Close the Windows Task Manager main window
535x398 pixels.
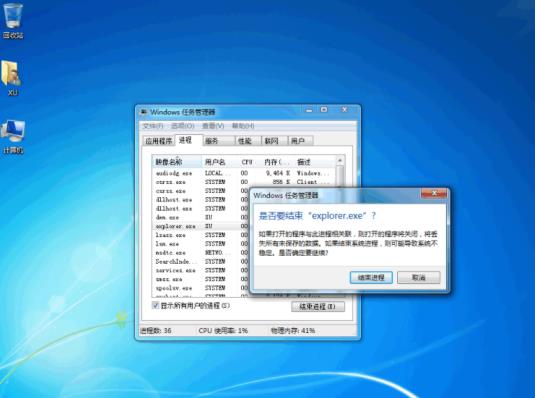[345, 110]
